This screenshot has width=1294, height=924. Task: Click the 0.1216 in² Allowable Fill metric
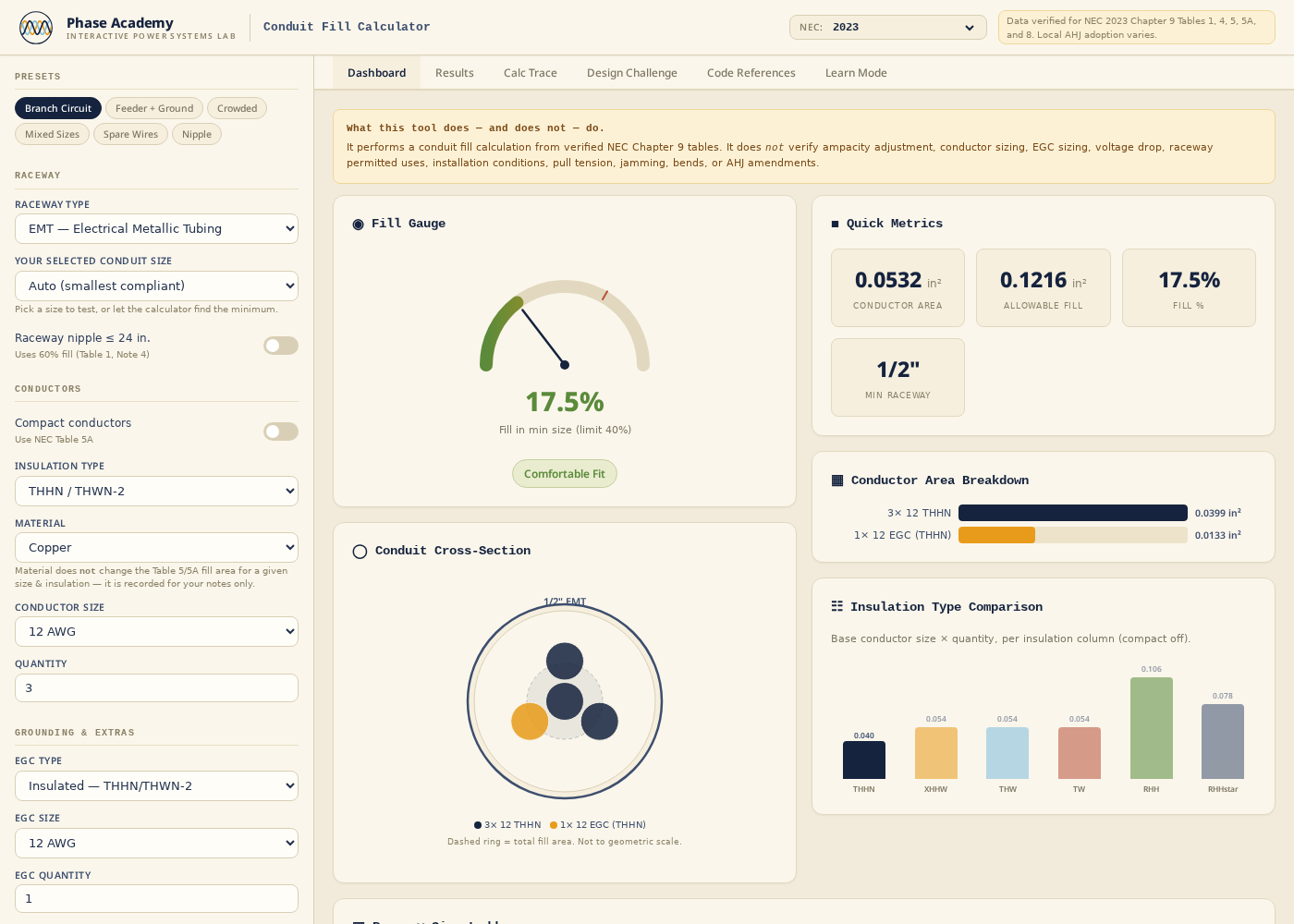click(1044, 287)
